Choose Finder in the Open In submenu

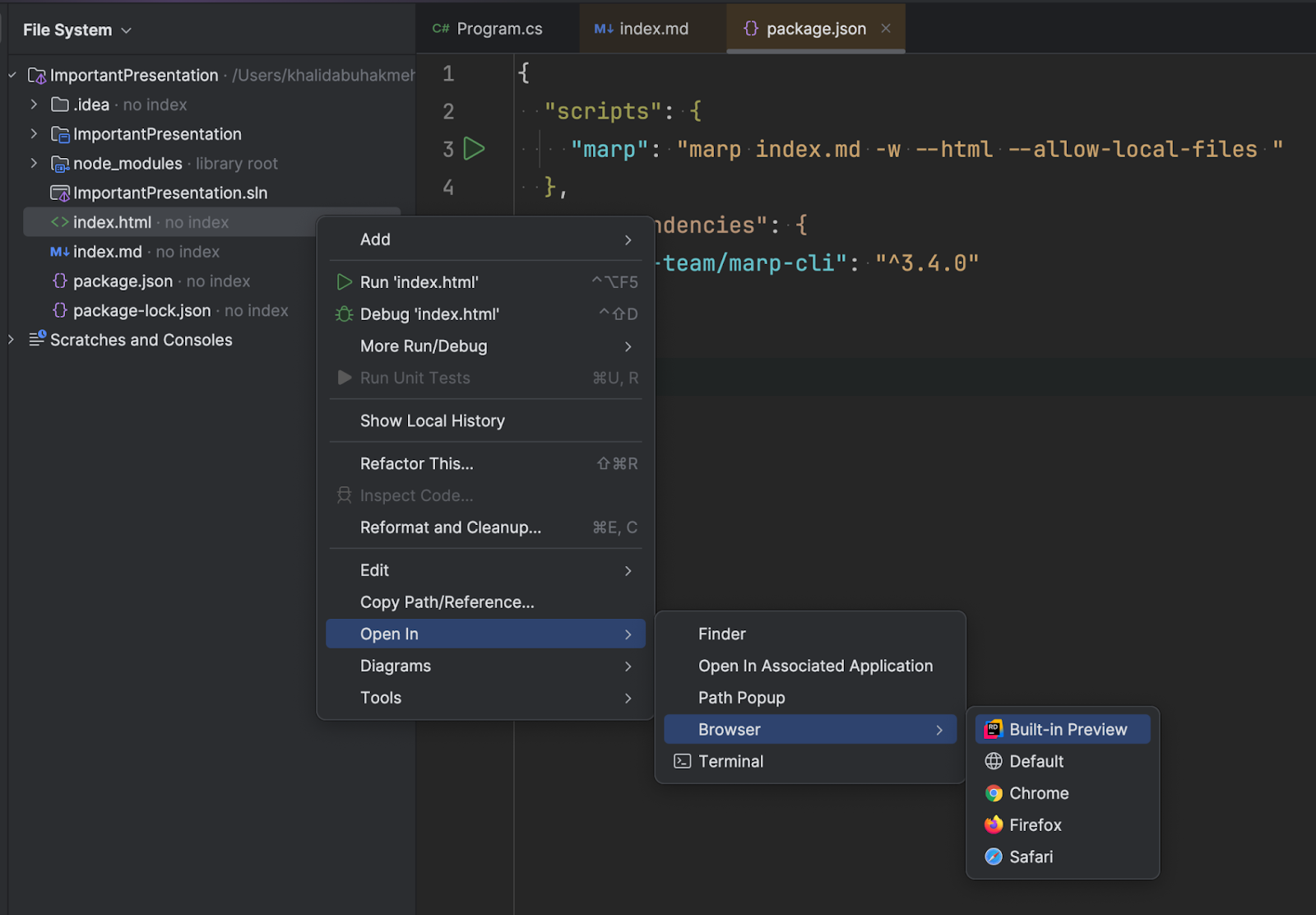point(810,634)
